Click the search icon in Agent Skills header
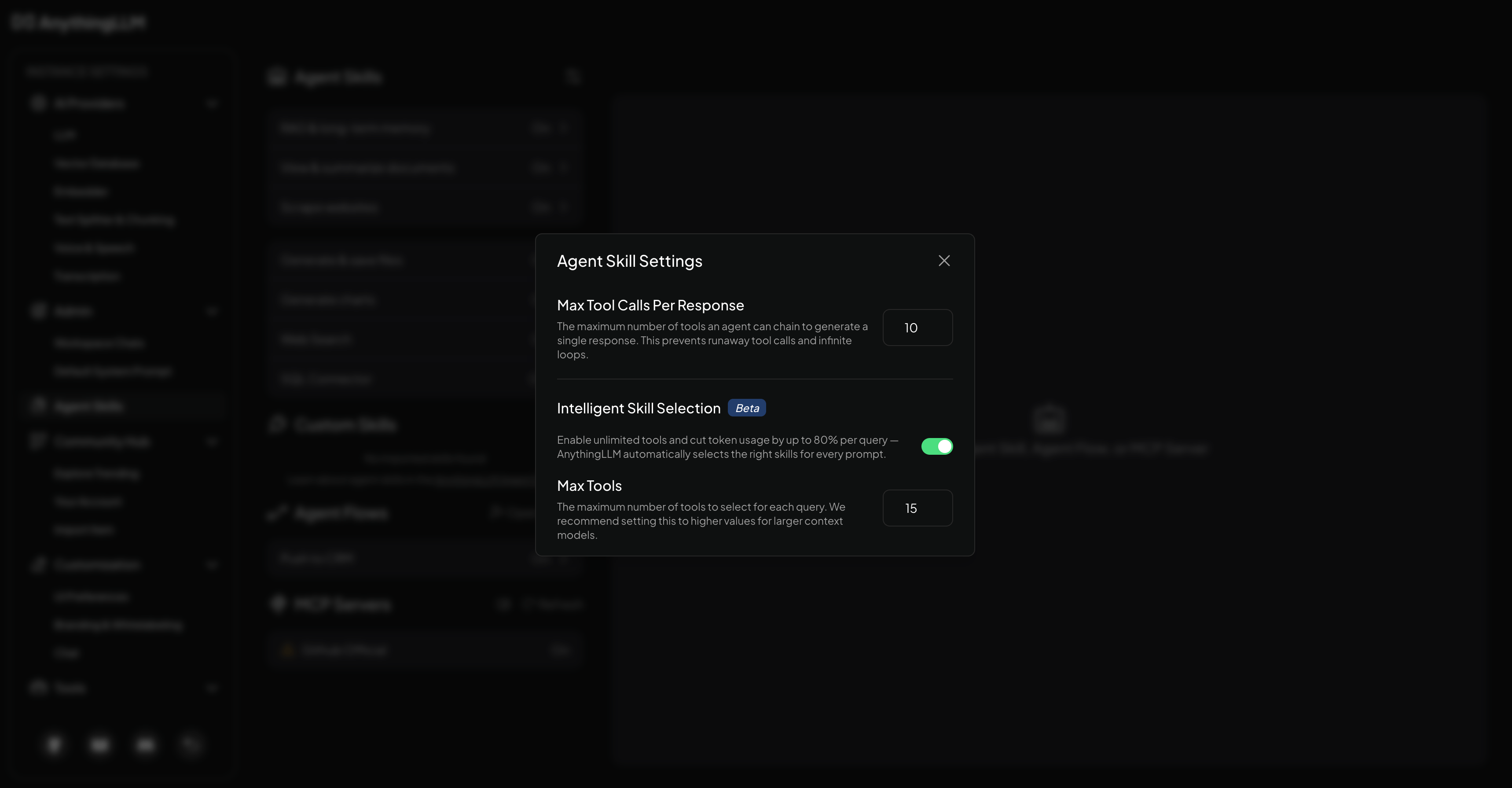This screenshot has width=1512, height=788. coord(573,76)
